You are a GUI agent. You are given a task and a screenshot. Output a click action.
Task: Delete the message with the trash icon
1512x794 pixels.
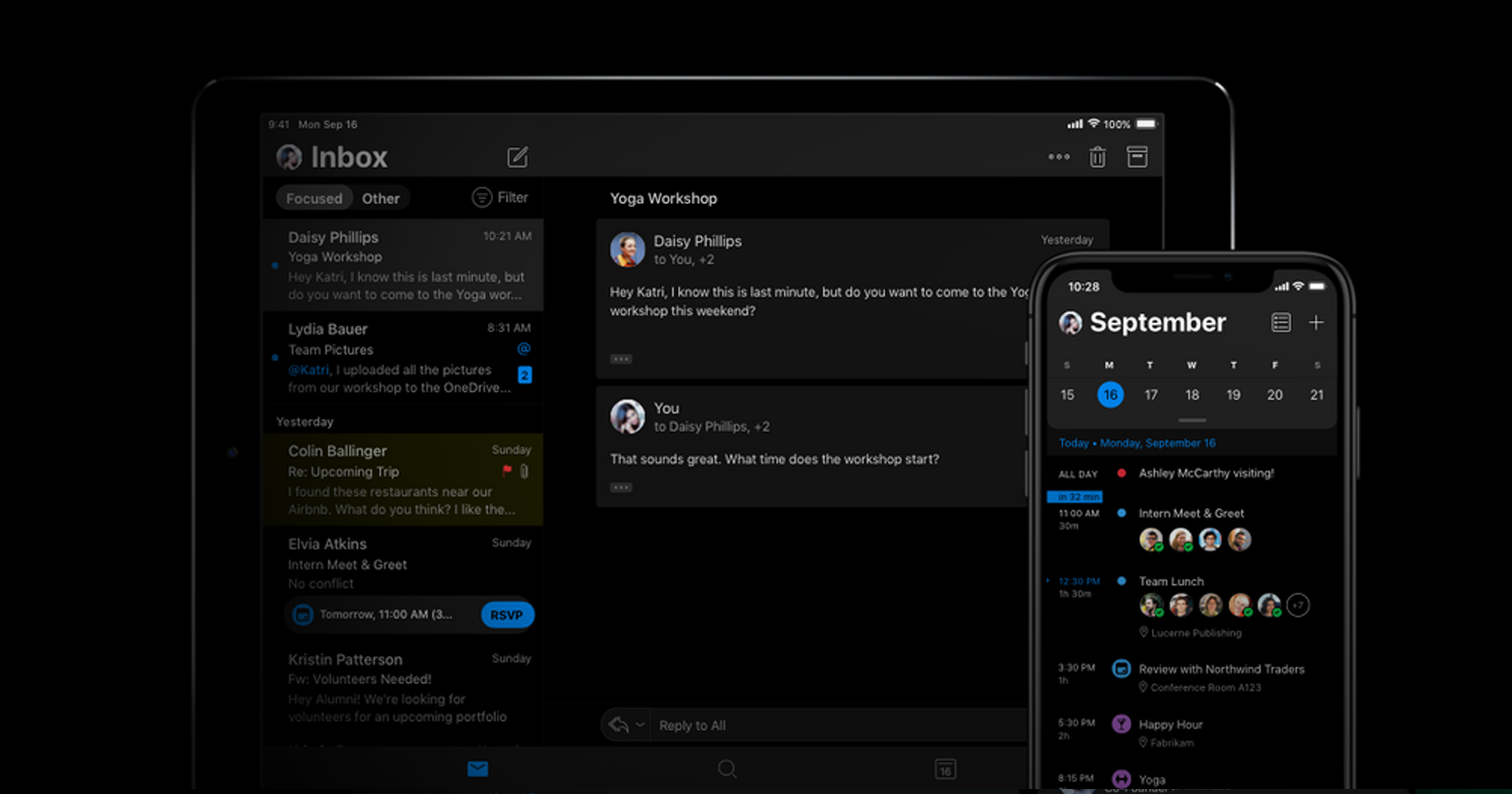[x=1097, y=157]
